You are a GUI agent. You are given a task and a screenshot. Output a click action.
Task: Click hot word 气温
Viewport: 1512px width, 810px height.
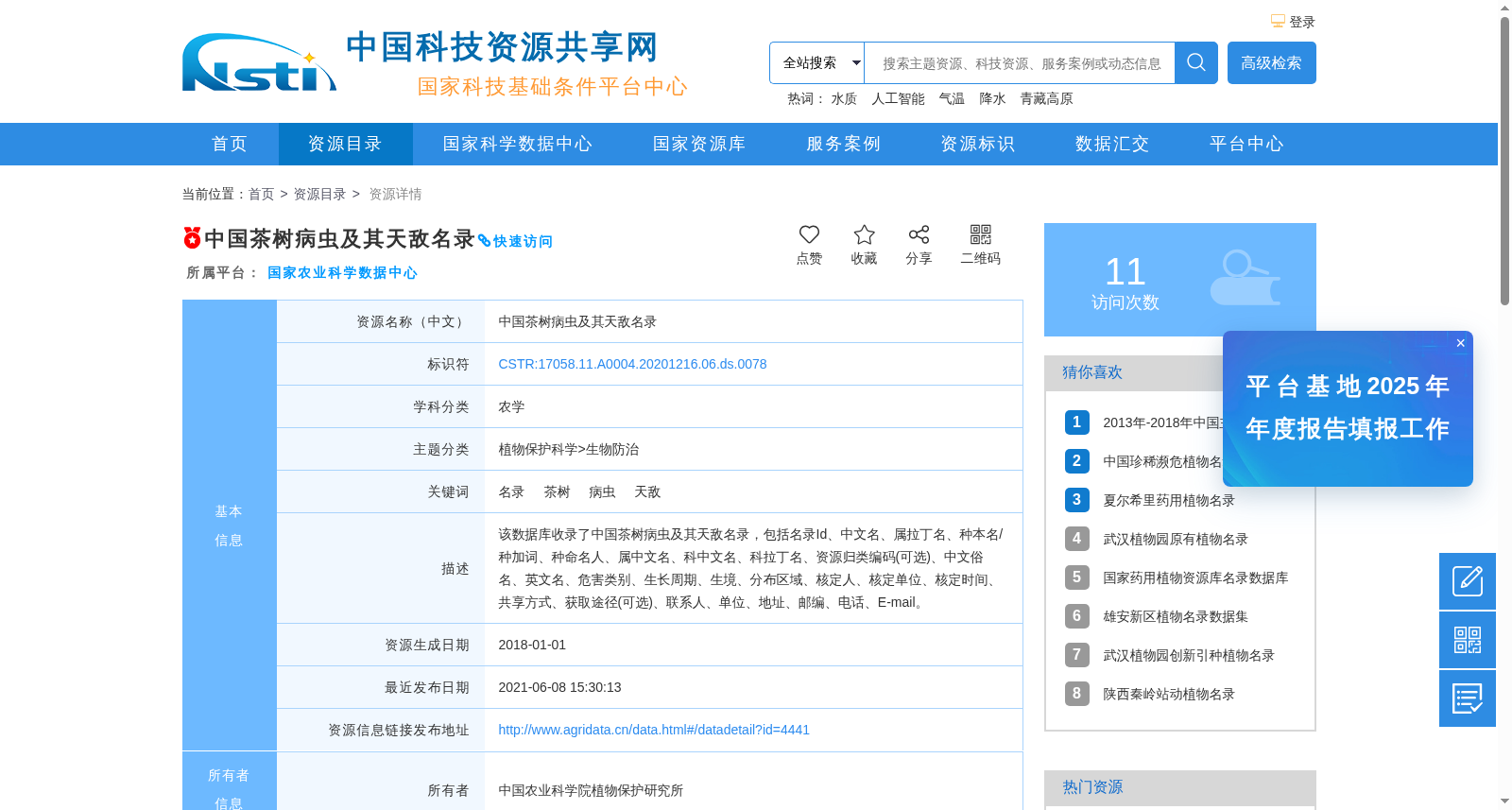click(x=952, y=98)
